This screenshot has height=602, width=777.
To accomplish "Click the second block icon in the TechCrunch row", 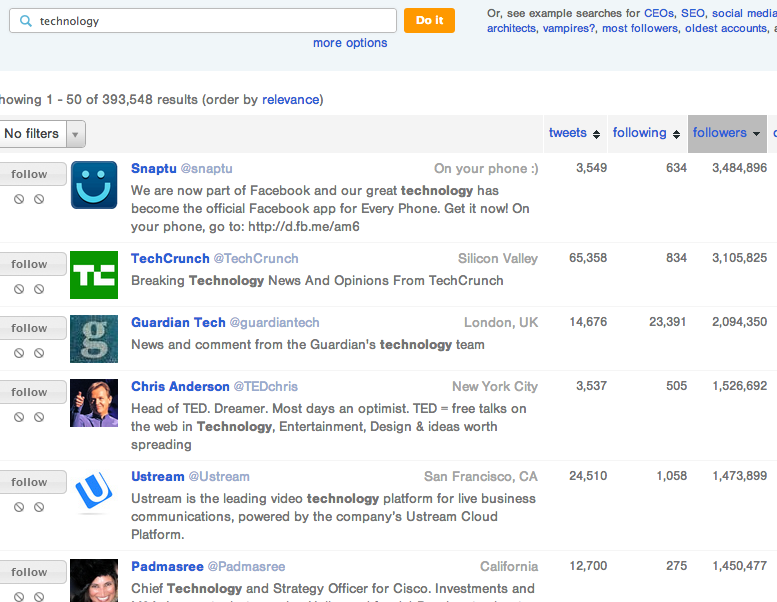I will [39, 289].
